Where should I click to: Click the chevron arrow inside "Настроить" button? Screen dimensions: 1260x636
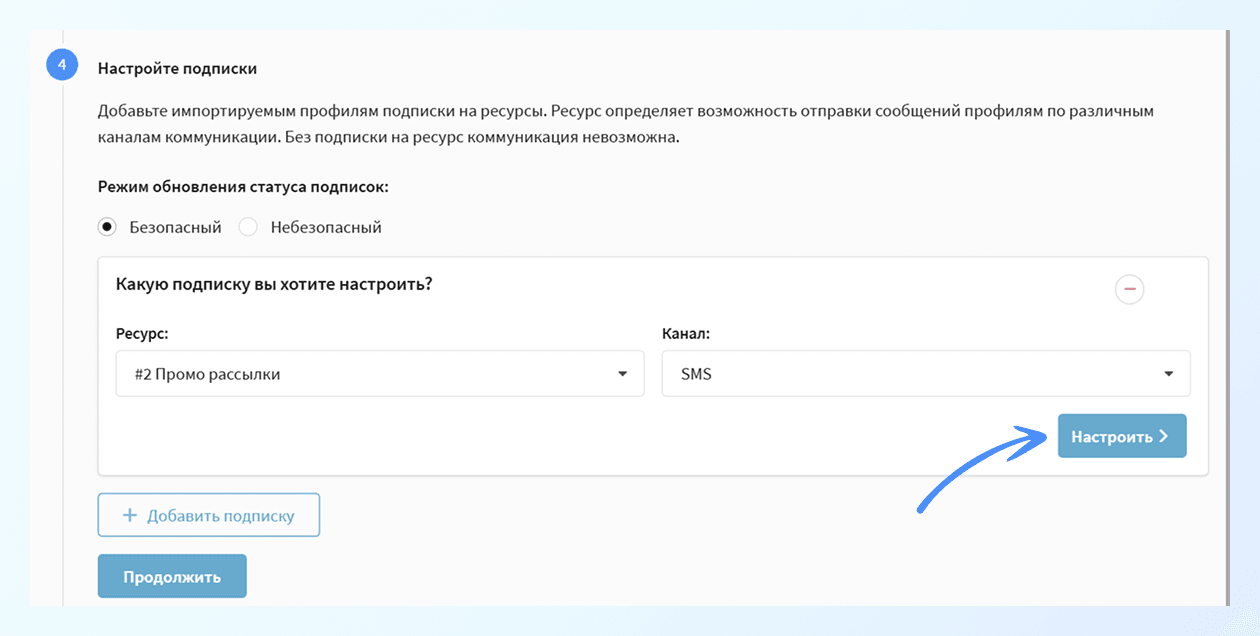click(1163, 435)
